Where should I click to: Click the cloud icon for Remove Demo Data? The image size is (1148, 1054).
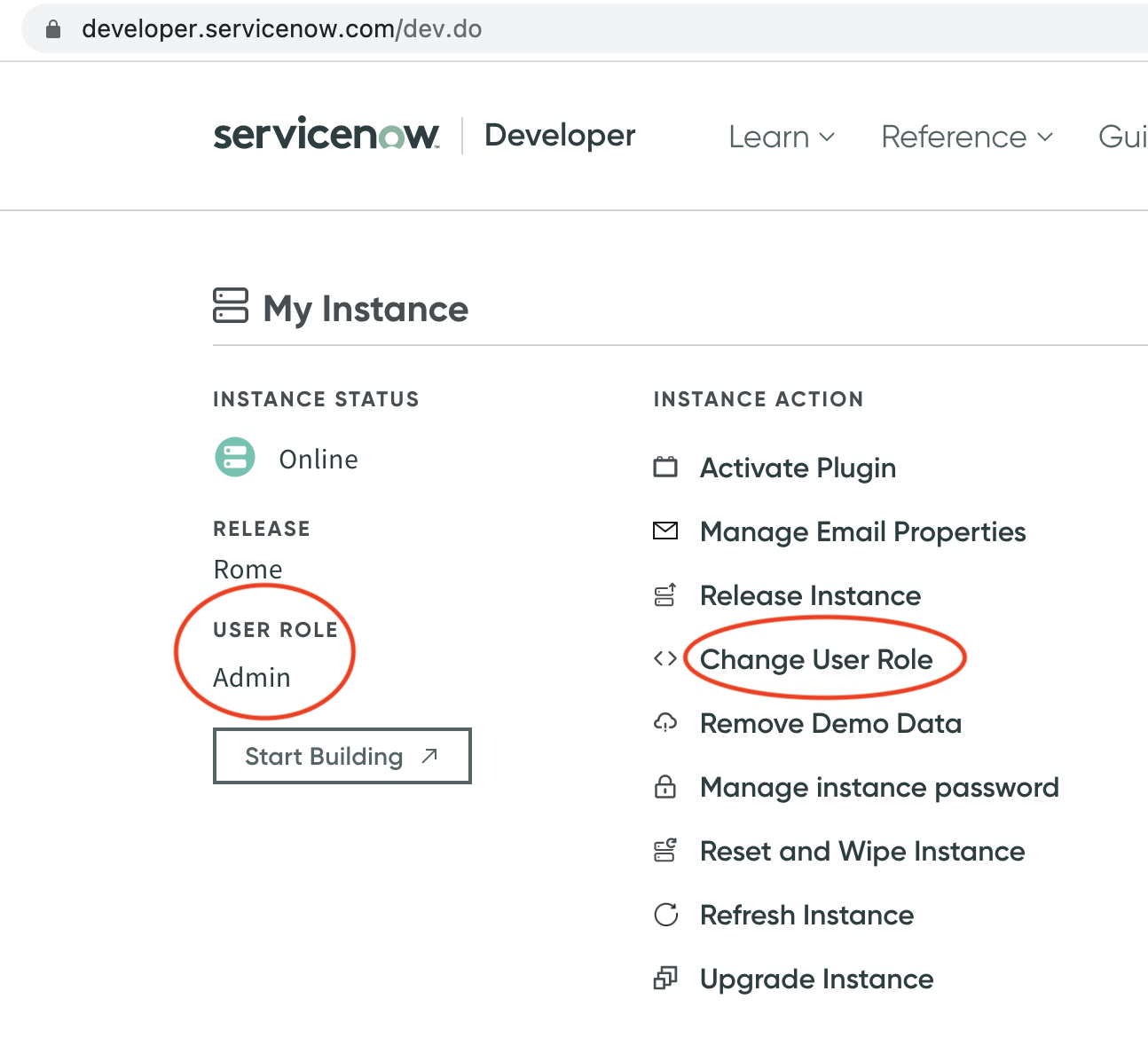click(x=665, y=722)
